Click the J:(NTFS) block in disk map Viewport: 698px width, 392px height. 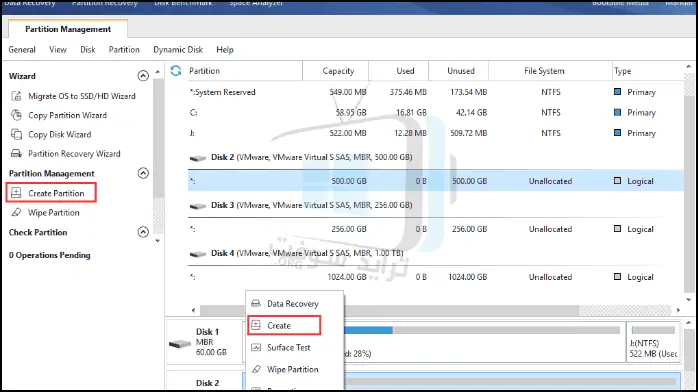653,342
